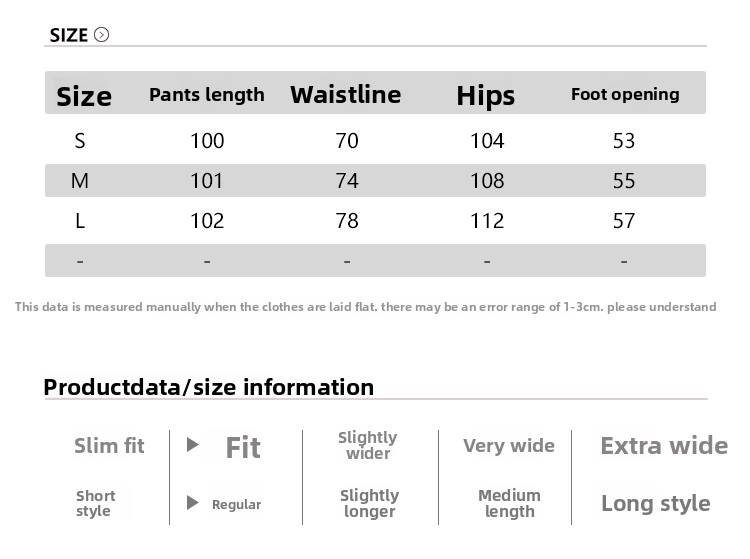This screenshot has height=559, width=750.
Task: Select the Short style length option
Action: (x=95, y=503)
